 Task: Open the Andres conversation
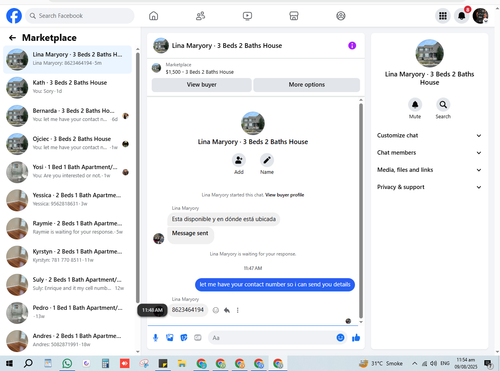(x=67, y=341)
